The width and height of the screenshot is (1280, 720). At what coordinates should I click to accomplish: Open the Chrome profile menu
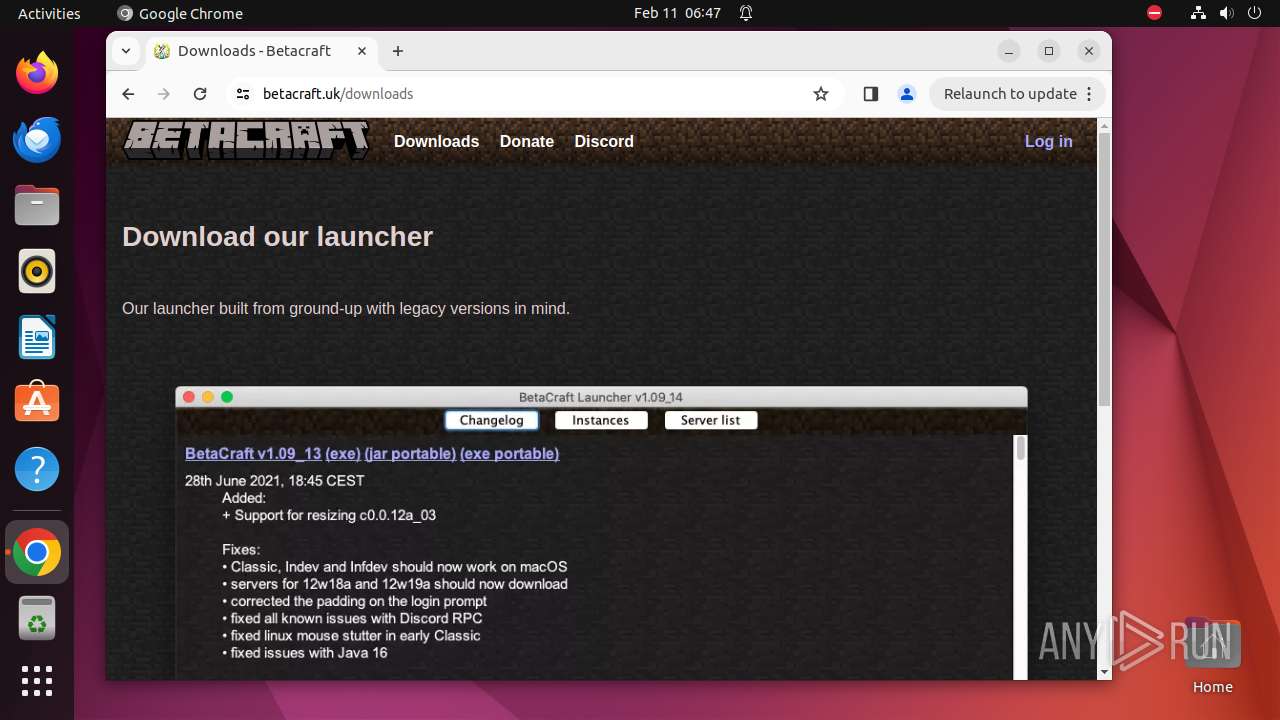[x=907, y=94]
